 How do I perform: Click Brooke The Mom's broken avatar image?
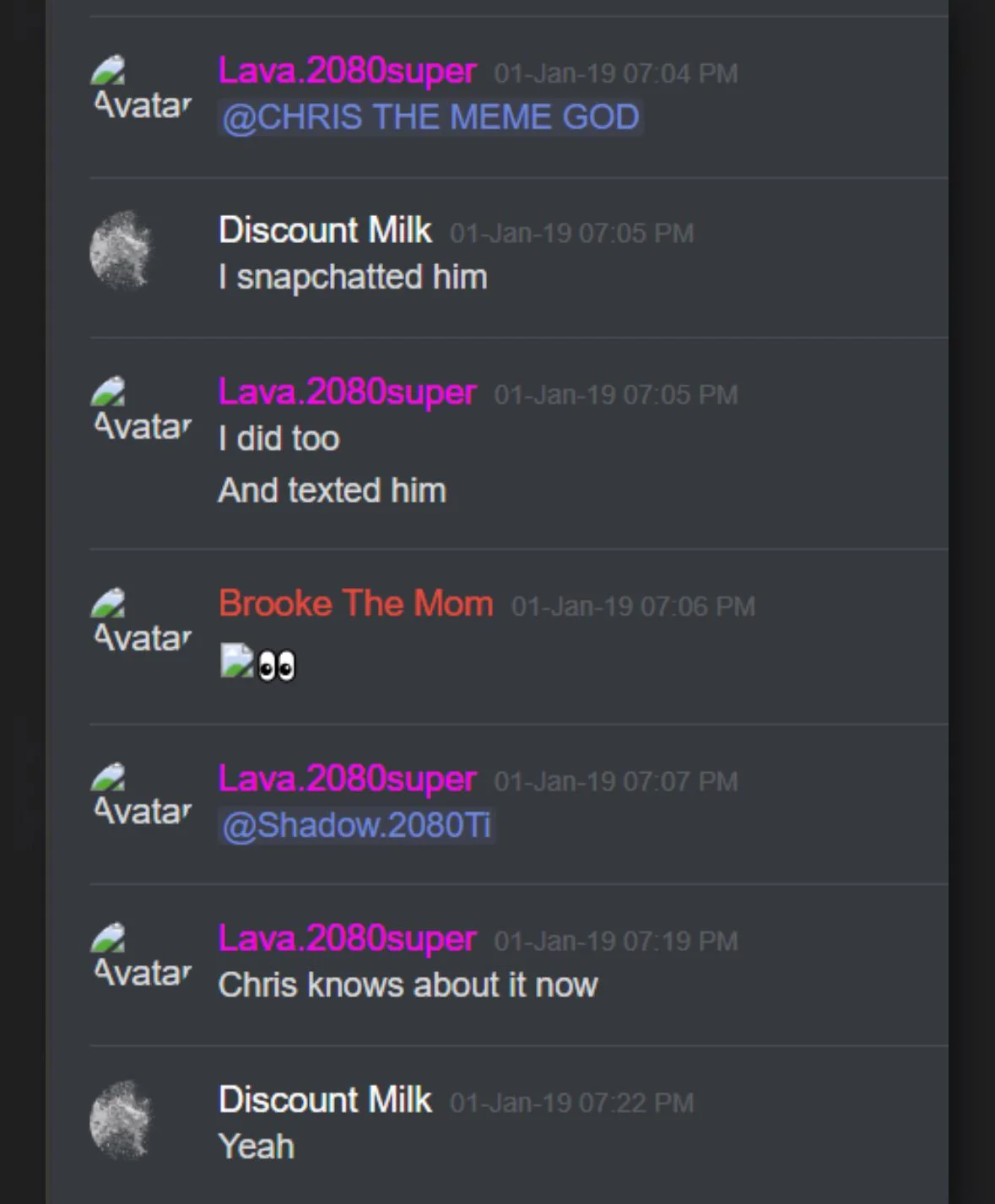click(140, 620)
